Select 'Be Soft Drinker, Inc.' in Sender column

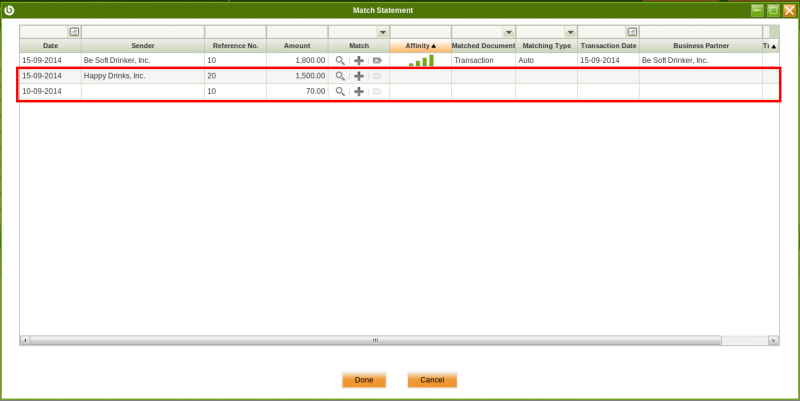[x=143, y=60]
